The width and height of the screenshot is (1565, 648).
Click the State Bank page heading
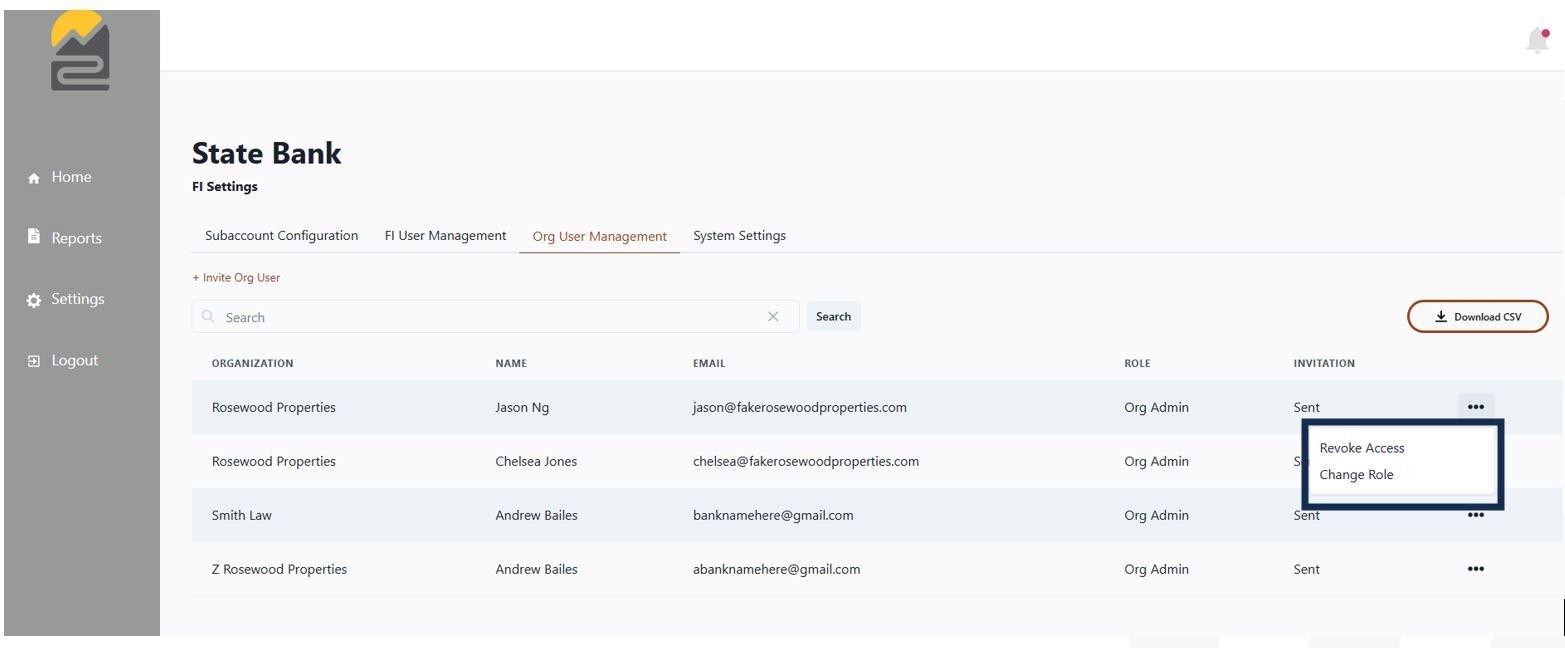tap(266, 153)
